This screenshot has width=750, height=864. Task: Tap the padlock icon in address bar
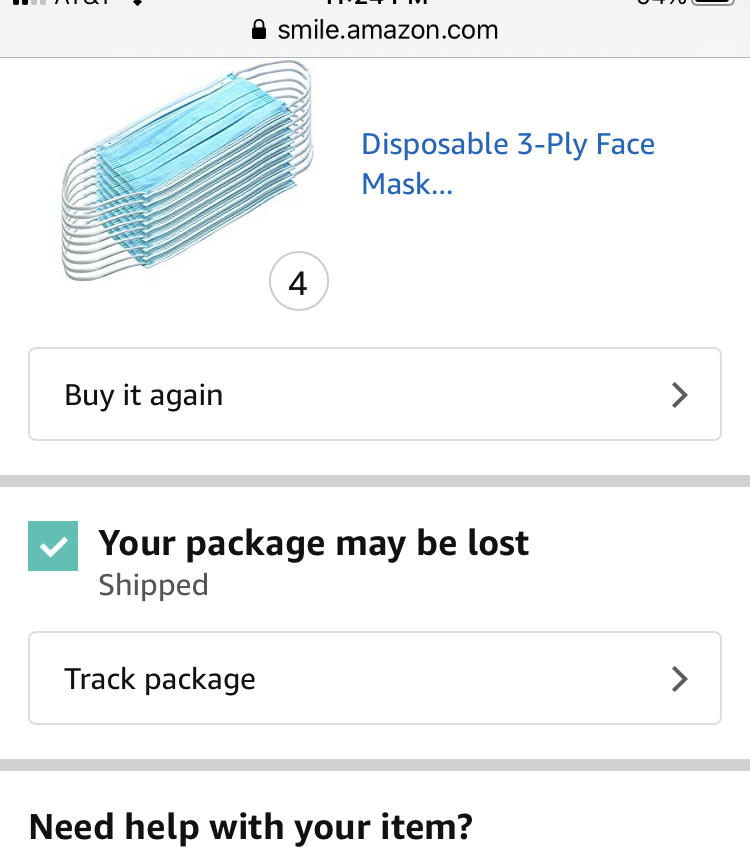(x=260, y=30)
